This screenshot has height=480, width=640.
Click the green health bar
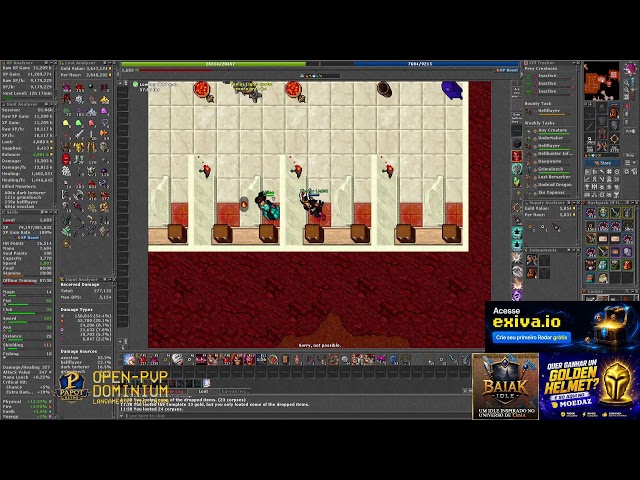220,64
